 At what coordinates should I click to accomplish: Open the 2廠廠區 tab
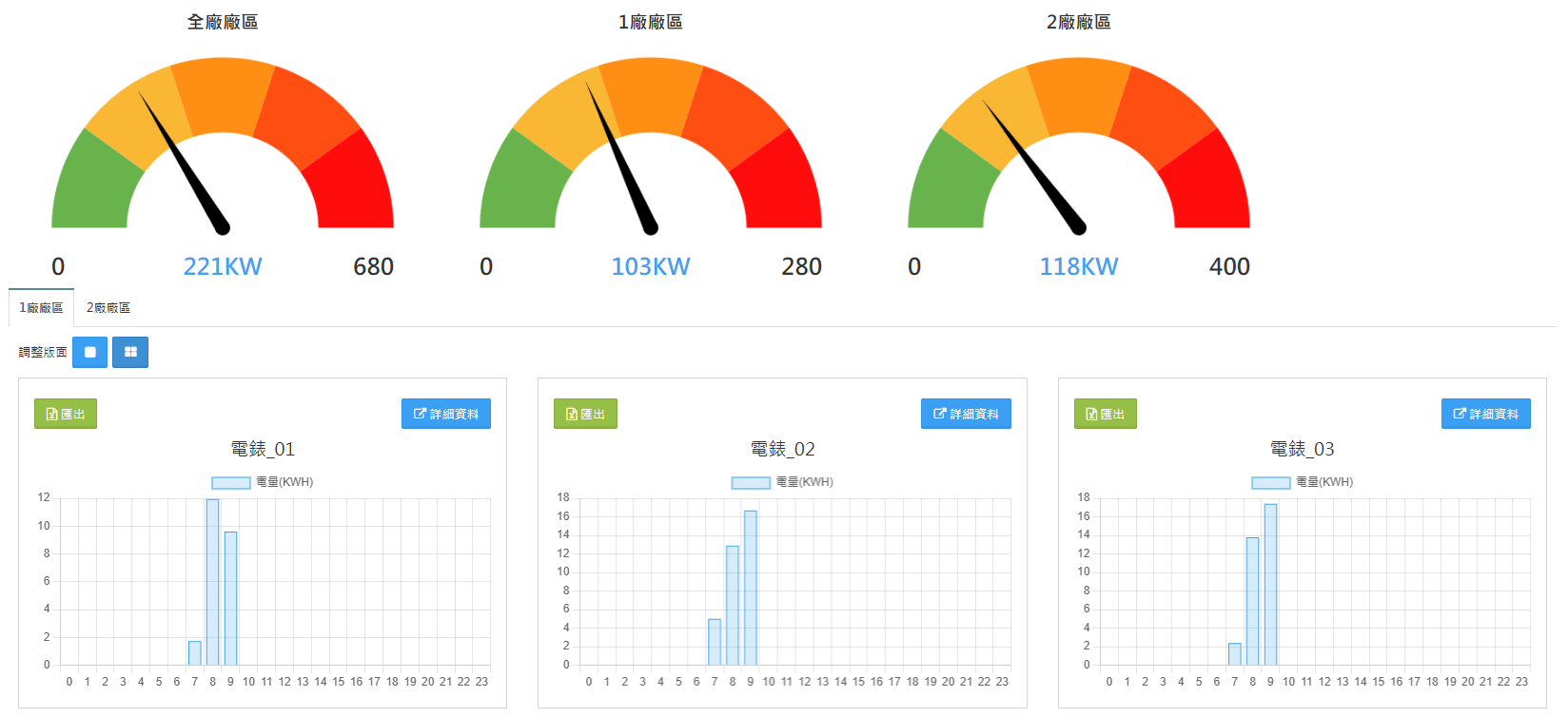(108, 308)
